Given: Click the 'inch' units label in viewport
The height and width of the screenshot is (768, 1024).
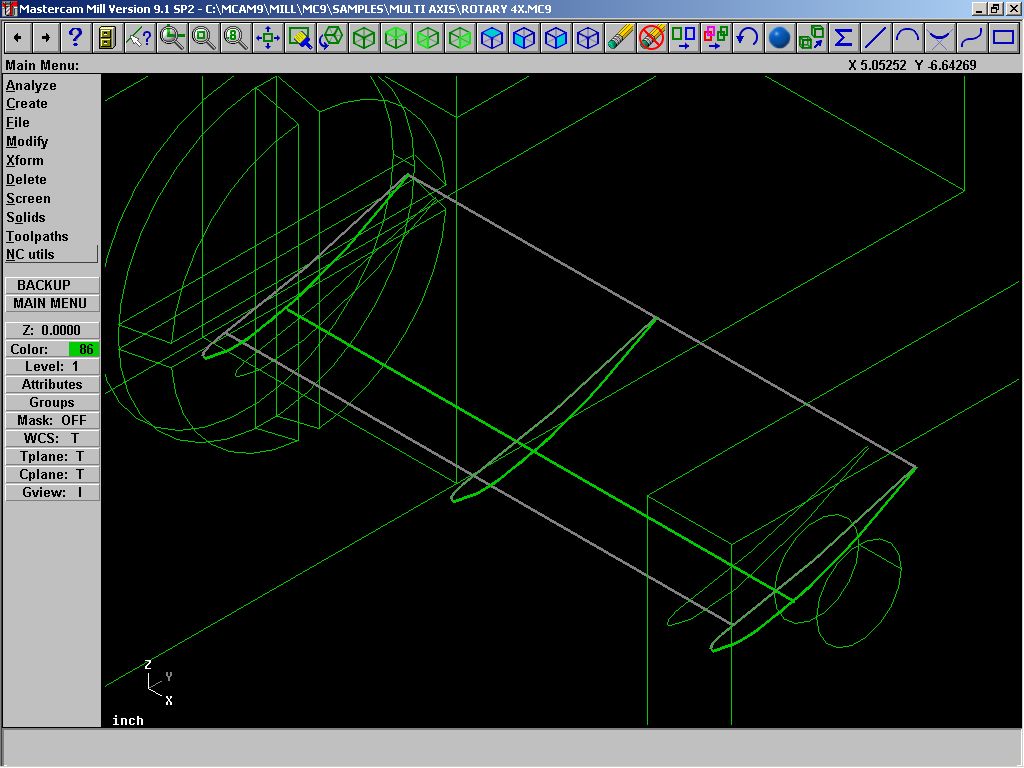Looking at the screenshot, I should (127, 720).
